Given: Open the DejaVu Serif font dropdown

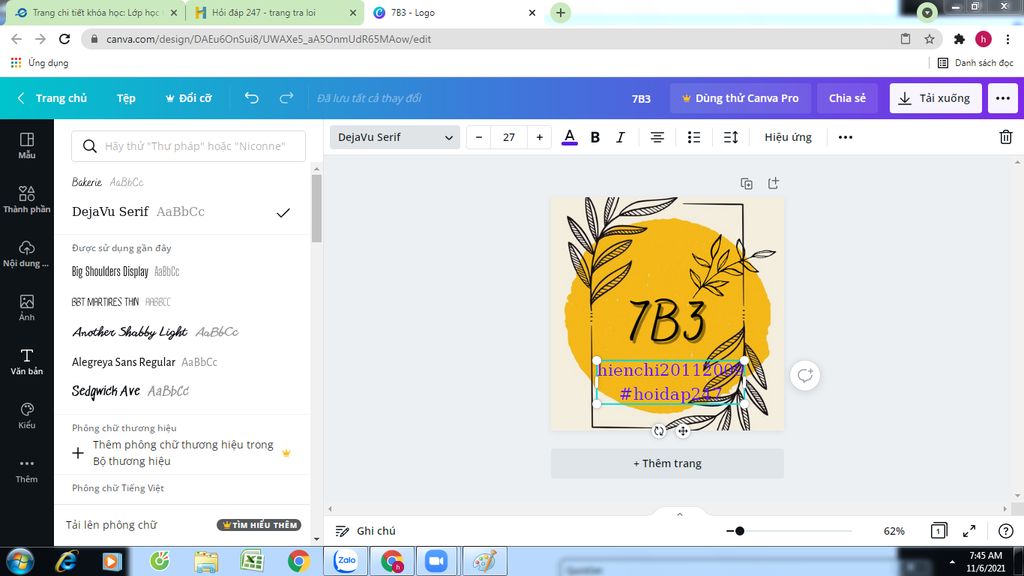Looking at the screenshot, I should [394, 137].
